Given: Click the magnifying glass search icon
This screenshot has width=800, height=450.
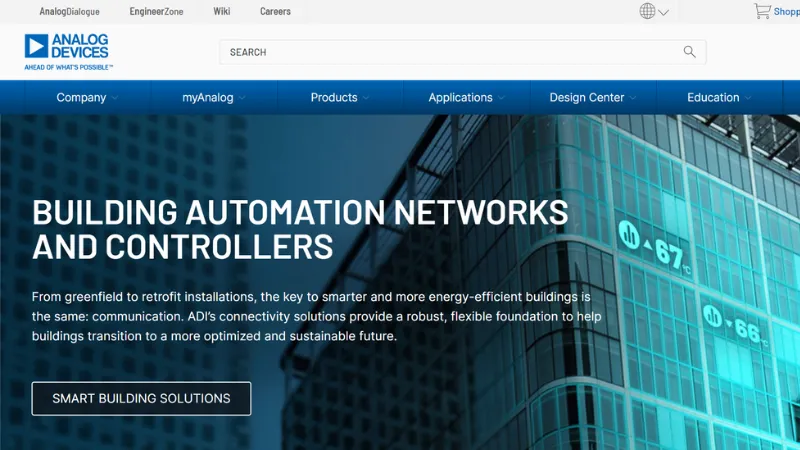Looking at the screenshot, I should 689,52.
